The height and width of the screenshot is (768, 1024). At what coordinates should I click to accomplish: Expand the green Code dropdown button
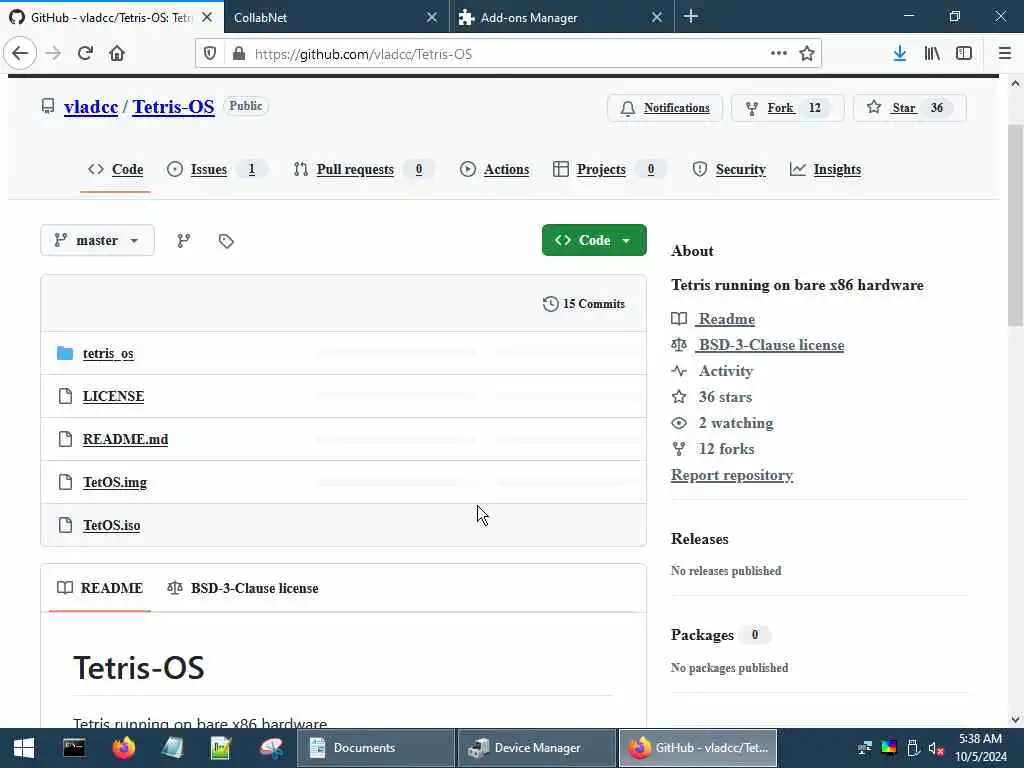[x=594, y=240]
